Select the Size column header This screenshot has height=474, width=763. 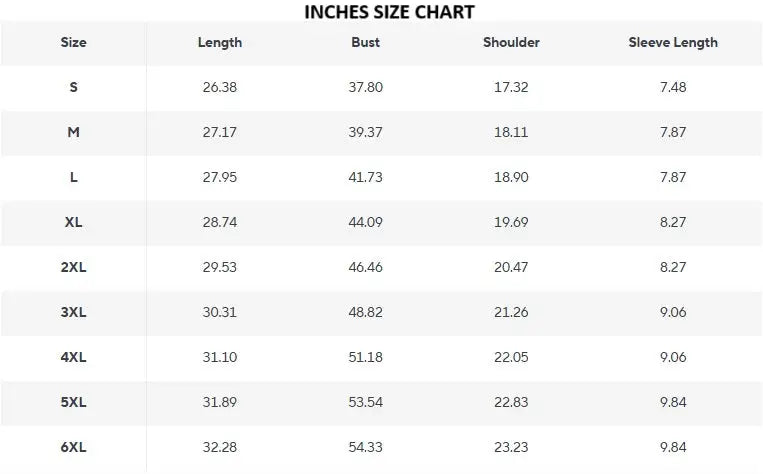[x=73, y=43]
